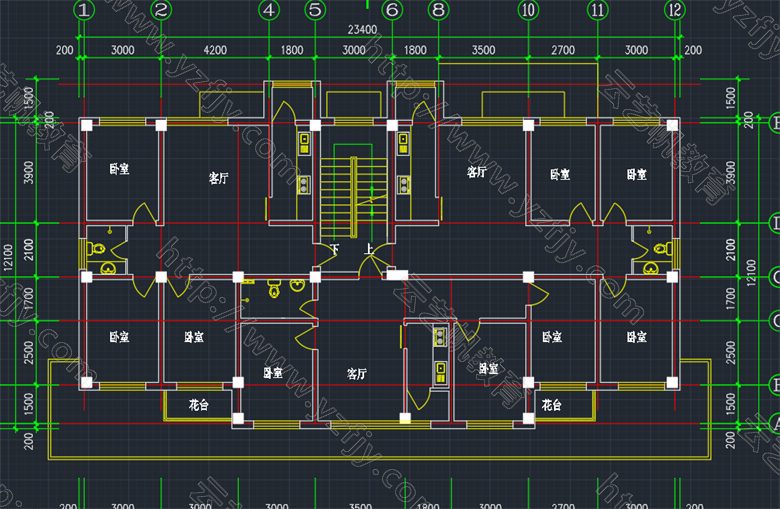Click the axis bubble numbered 8
Screen dimensions: 780x509
pyautogui.click(x=438, y=10)
